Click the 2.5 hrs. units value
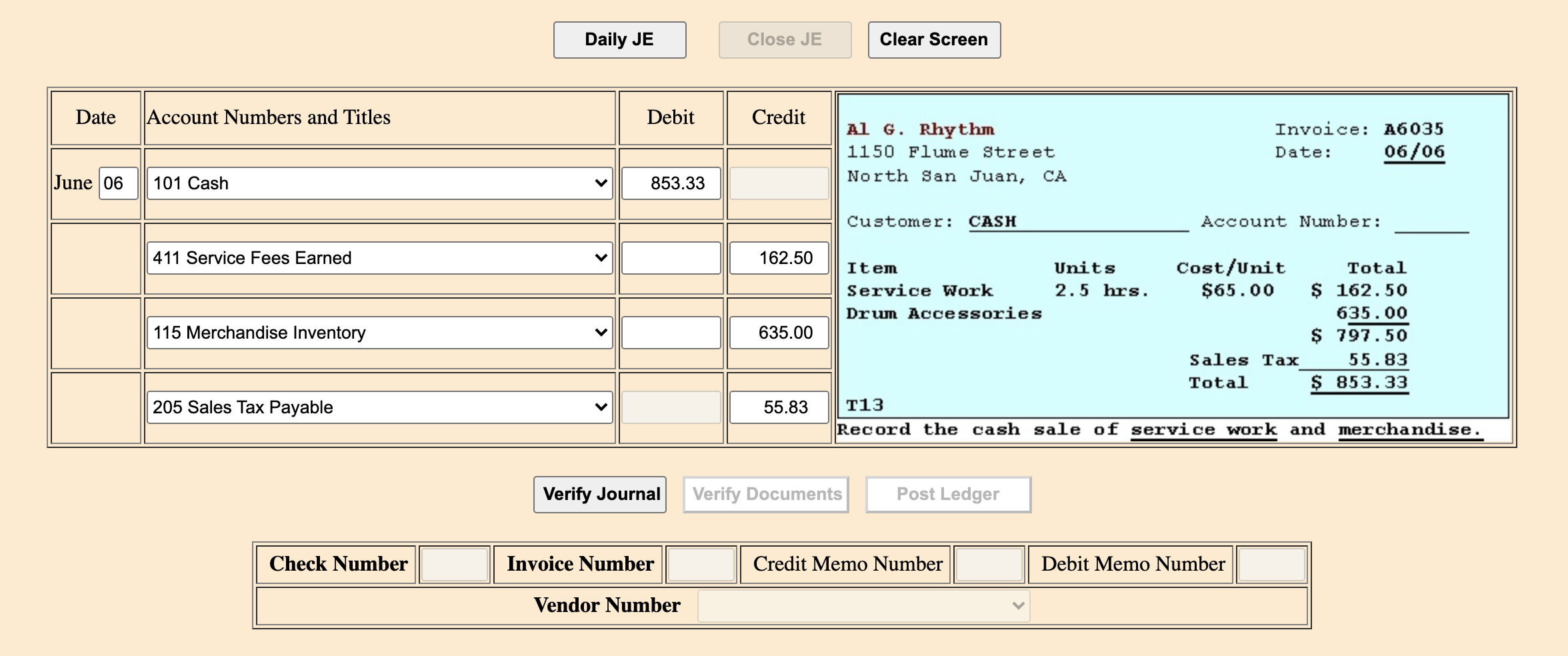The height and width of the screenshot is (656, 1568). point(1101,291)
